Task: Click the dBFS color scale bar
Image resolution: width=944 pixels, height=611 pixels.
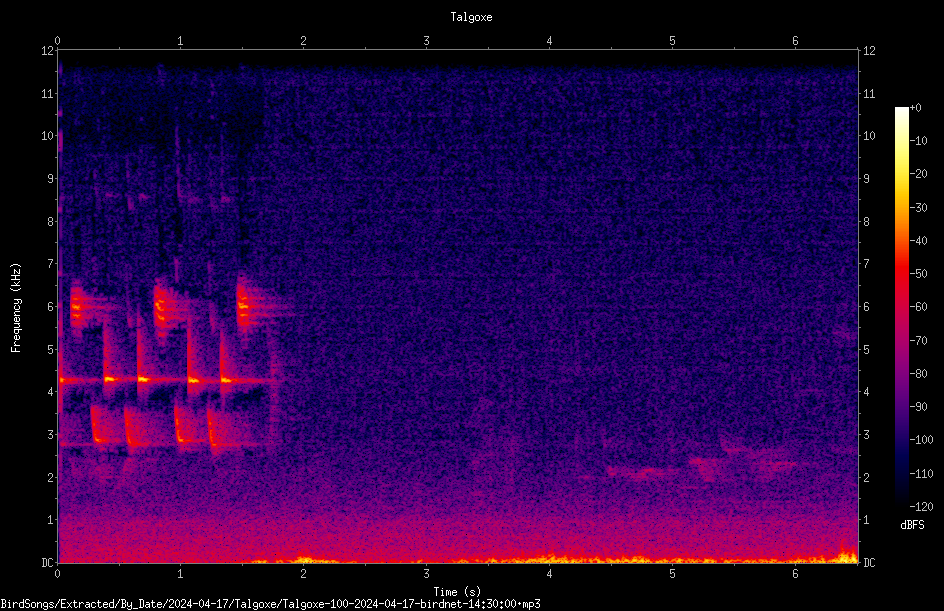Action: 901,306
